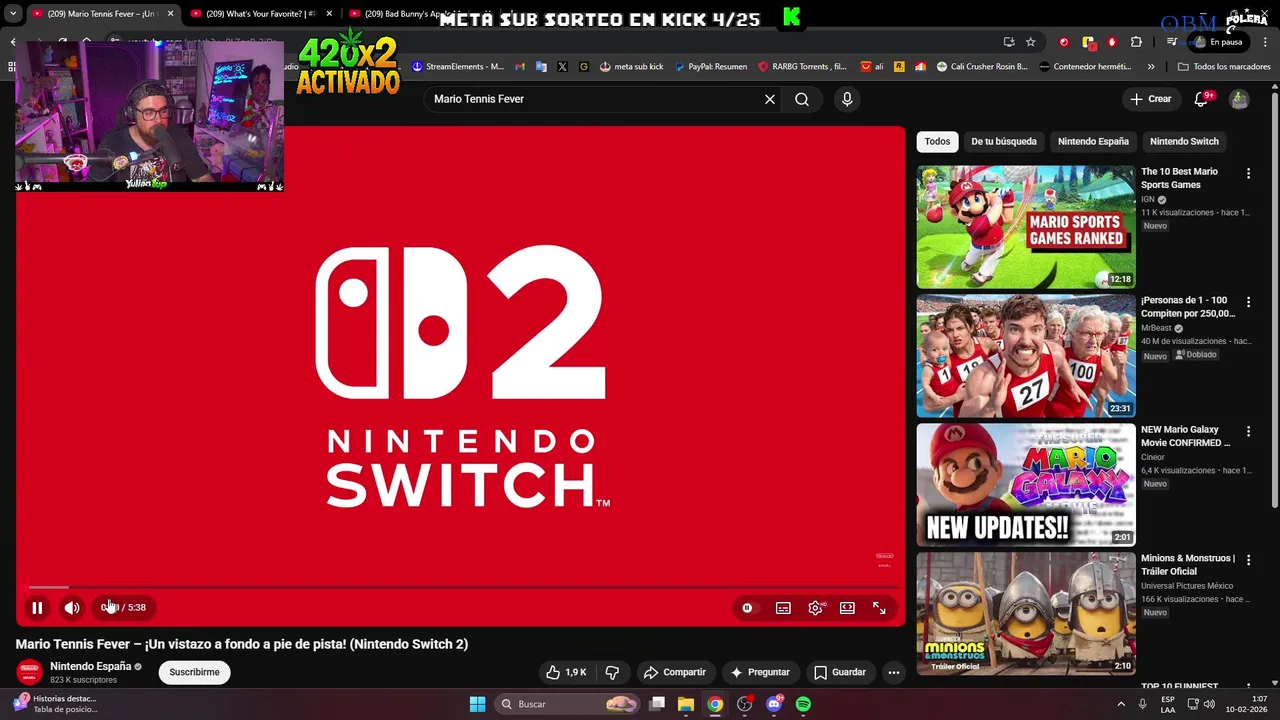Open the RARBG Torrents bookmark
Viewport: 1280px width, 720px height.
802,67
